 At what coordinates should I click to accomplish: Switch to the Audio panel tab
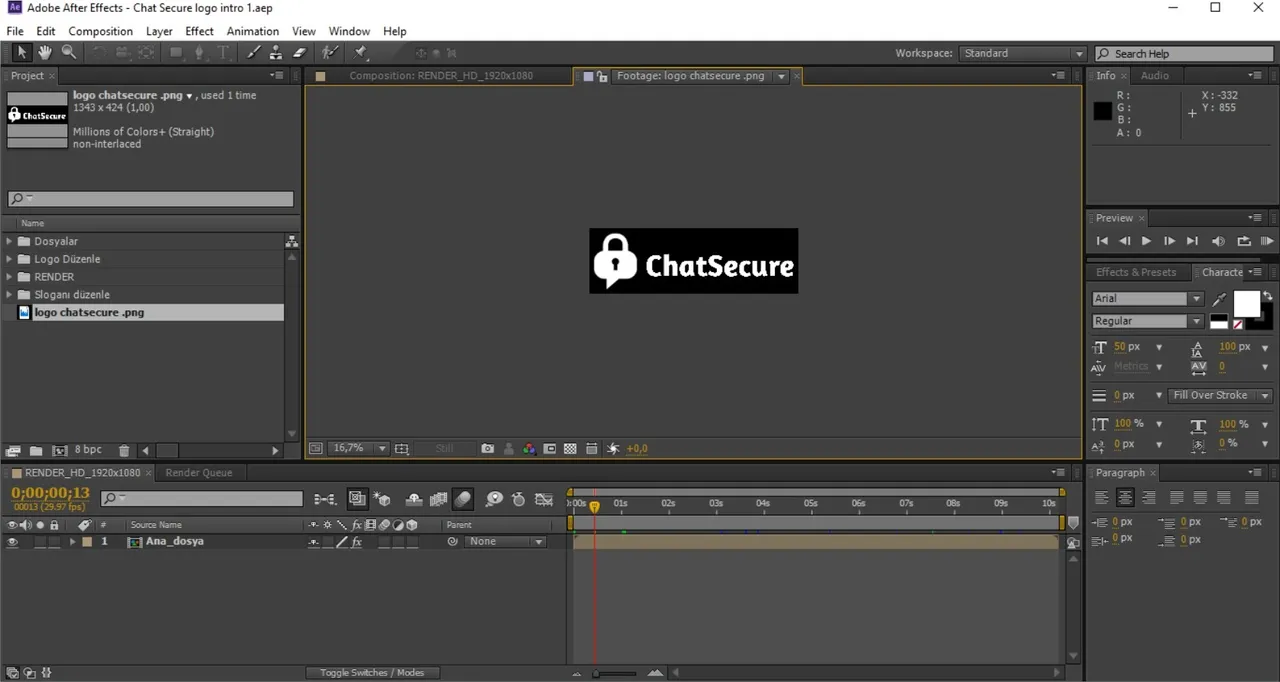click(x=1155, y=76)
